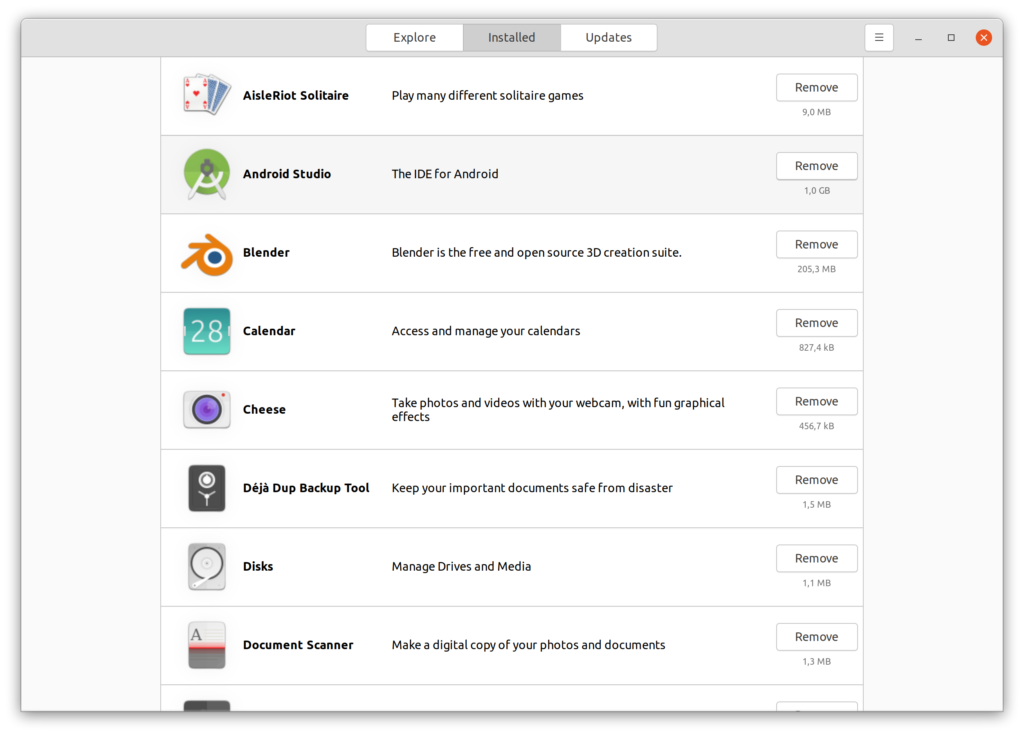Click the Android Studio name
The image size is (1024, 735).
tap(287, 174)
